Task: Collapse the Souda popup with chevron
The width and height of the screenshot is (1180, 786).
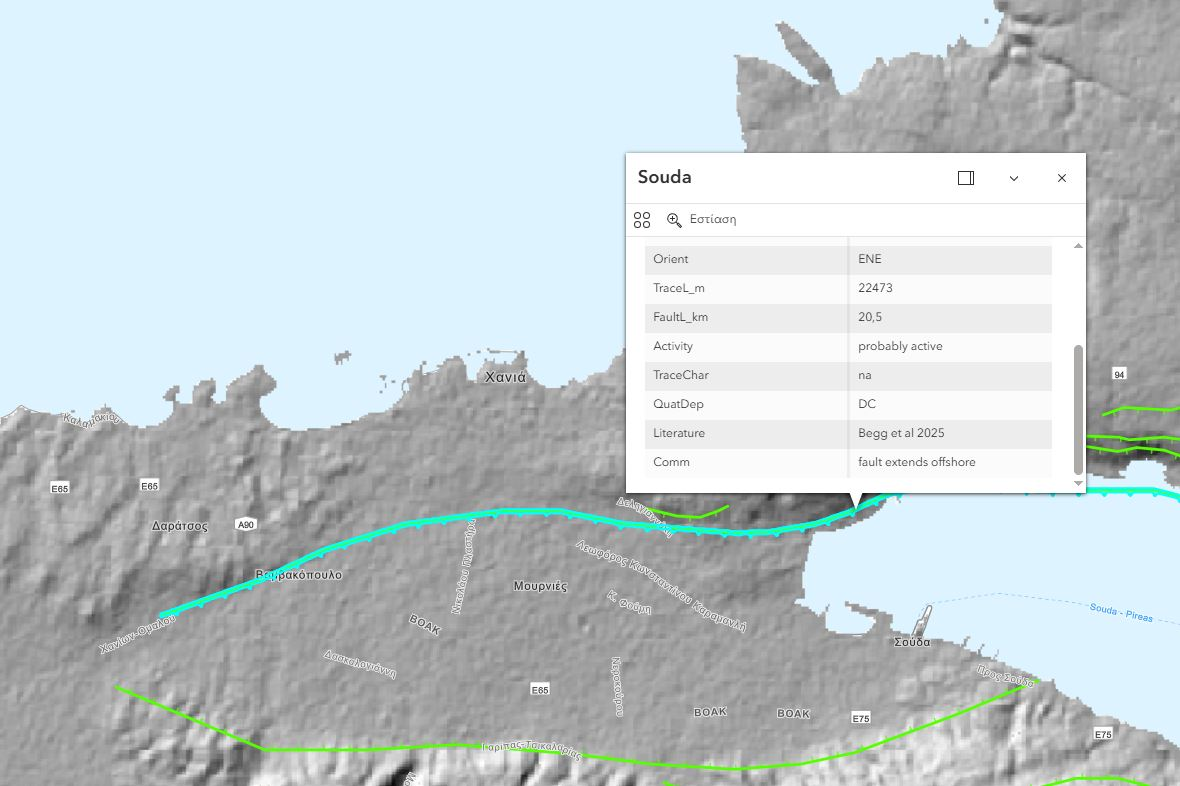Action: (x=1013, y=178)
